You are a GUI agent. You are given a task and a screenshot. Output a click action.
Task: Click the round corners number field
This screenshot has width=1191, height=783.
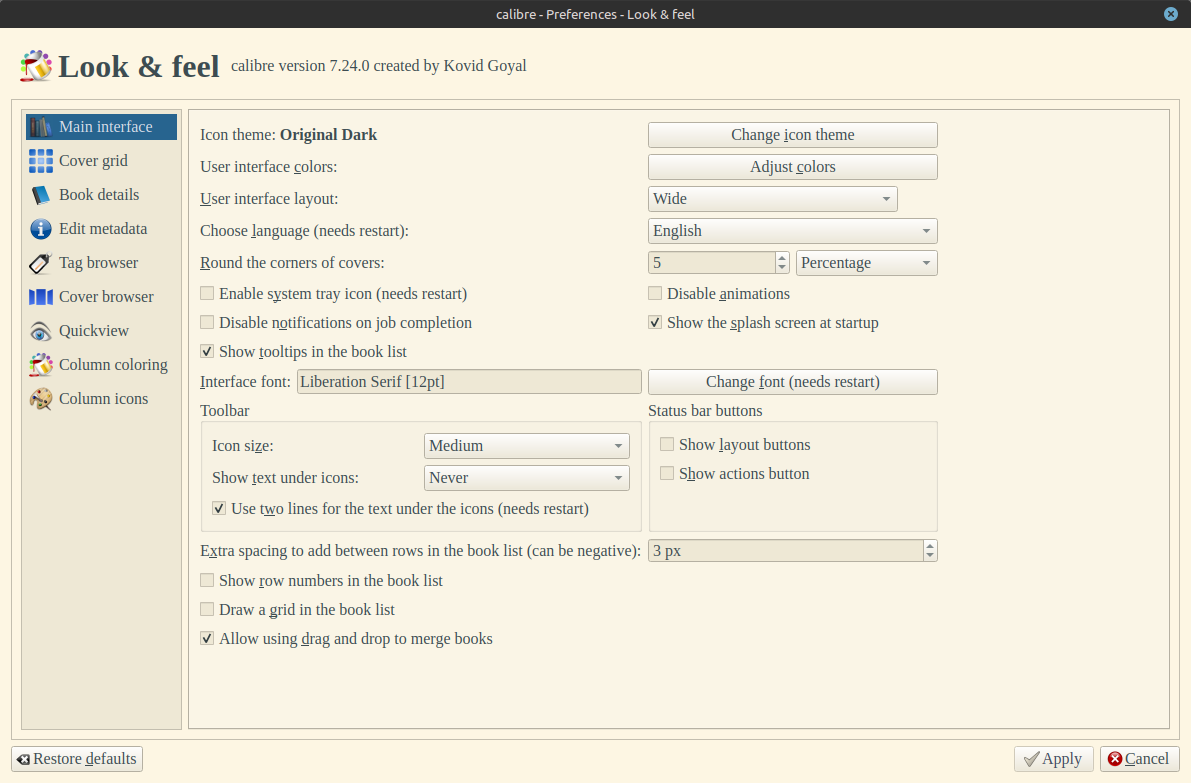[712, 263]
